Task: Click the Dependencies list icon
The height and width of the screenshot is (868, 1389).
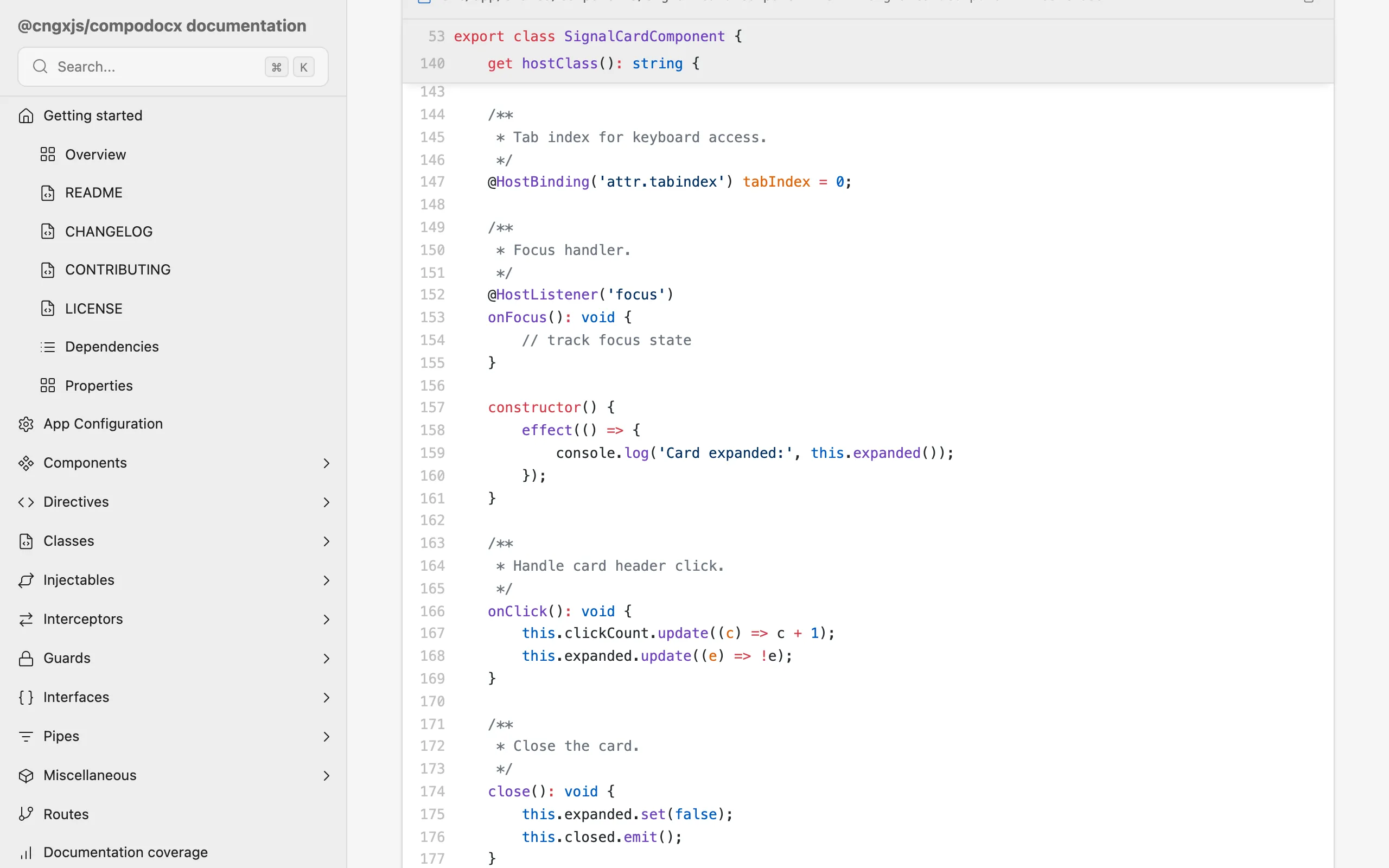Action: click(48, 347)
